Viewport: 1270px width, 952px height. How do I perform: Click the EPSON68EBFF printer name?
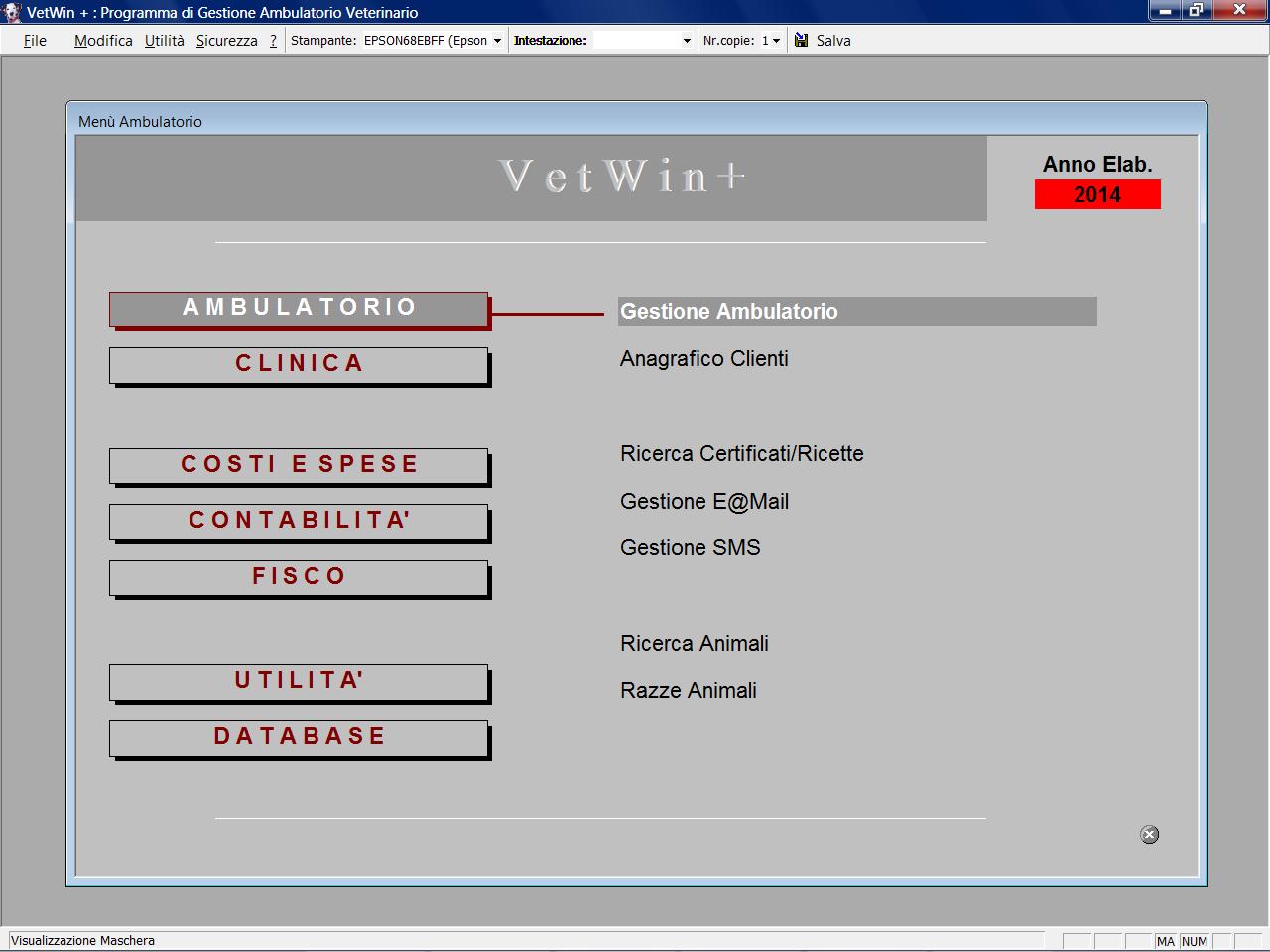click(x=426, y=41)
